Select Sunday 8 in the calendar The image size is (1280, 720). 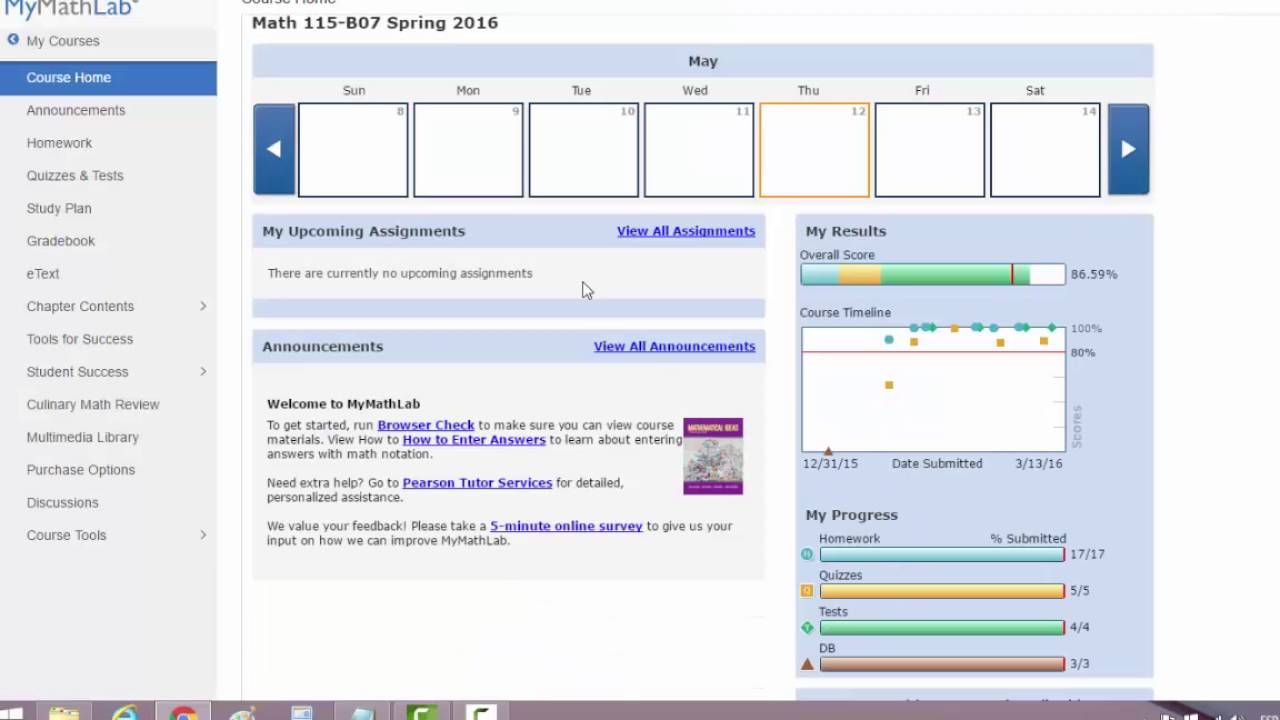pyautogui.click(x=353, y=150)
